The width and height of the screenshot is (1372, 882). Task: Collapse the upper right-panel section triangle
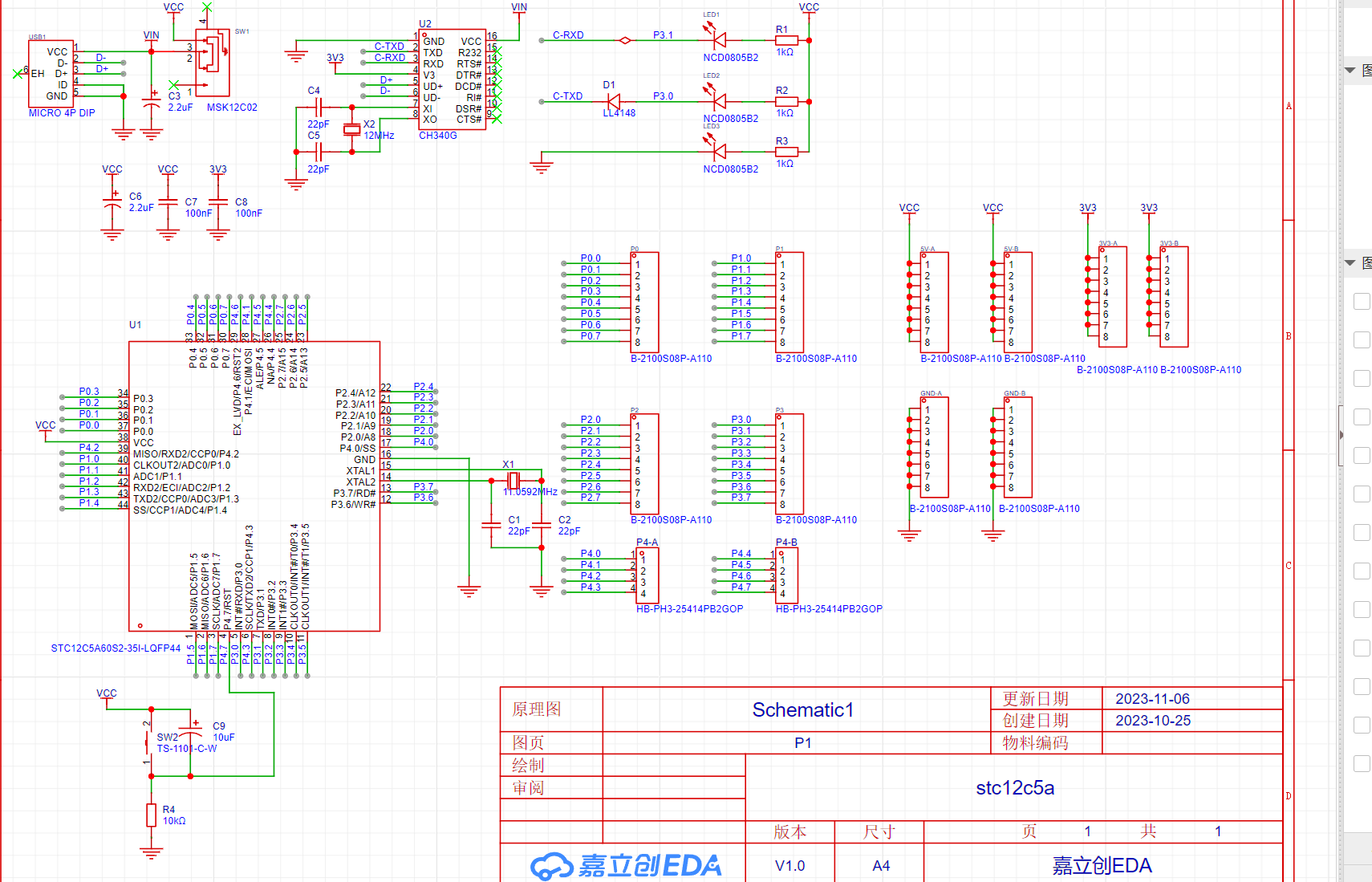[1350, 71]
